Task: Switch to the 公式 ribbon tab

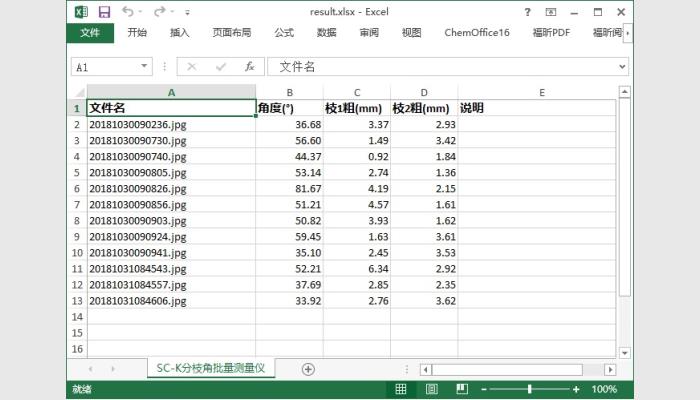Action: click(284, 33)
